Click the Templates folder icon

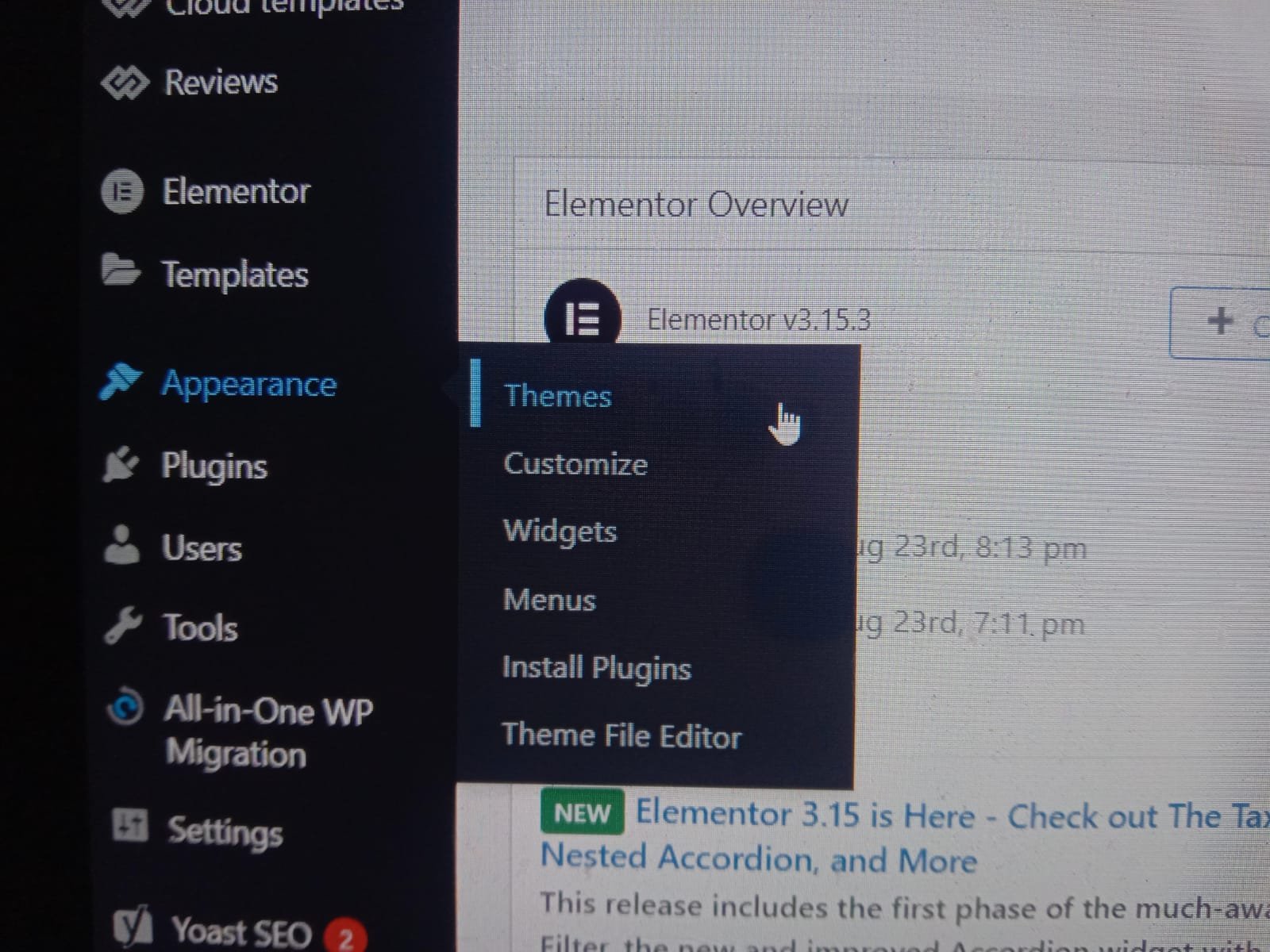pos(121,271)
